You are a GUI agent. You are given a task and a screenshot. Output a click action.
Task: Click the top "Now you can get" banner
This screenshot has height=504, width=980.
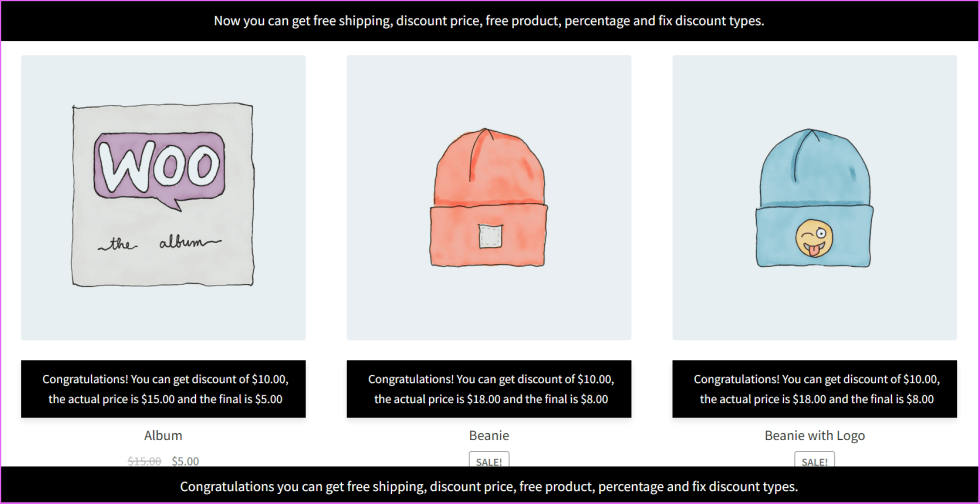coord(489,20)
